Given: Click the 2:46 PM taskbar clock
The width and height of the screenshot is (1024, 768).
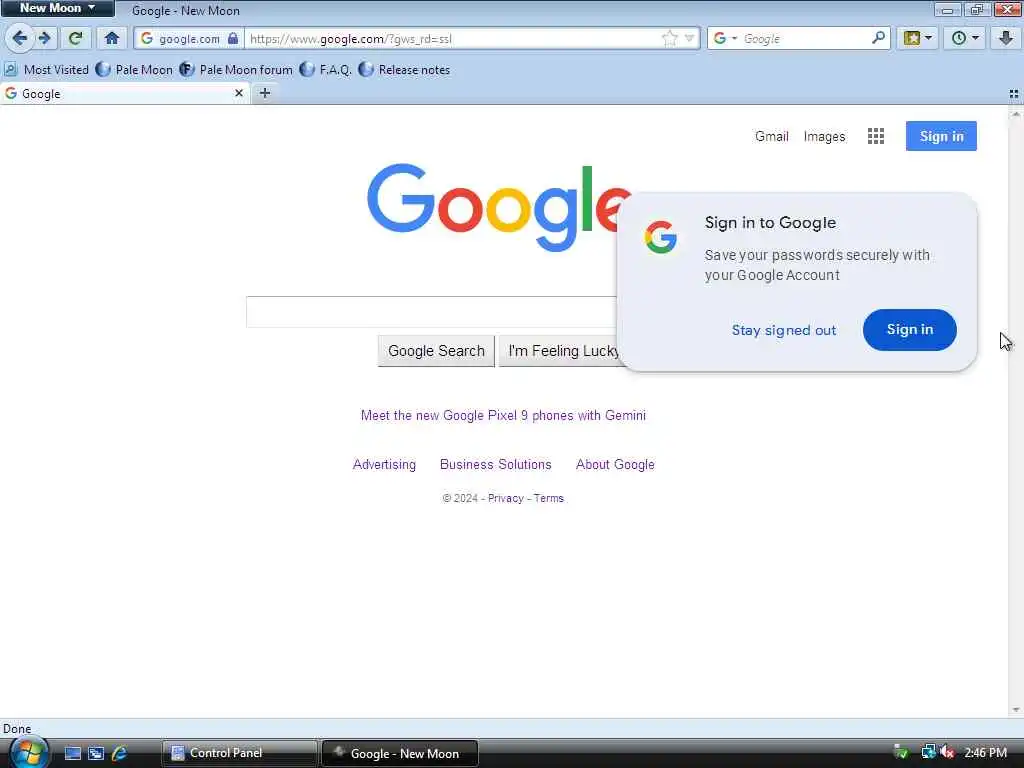Looking at the screenshot, I should pos(985,753).
